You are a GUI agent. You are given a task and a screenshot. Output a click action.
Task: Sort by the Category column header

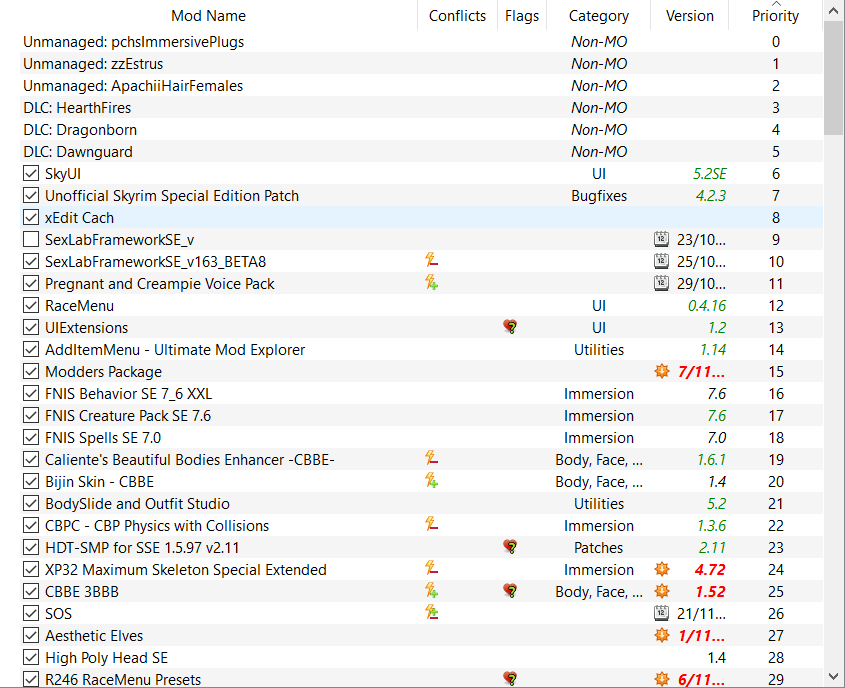(599, 16)
